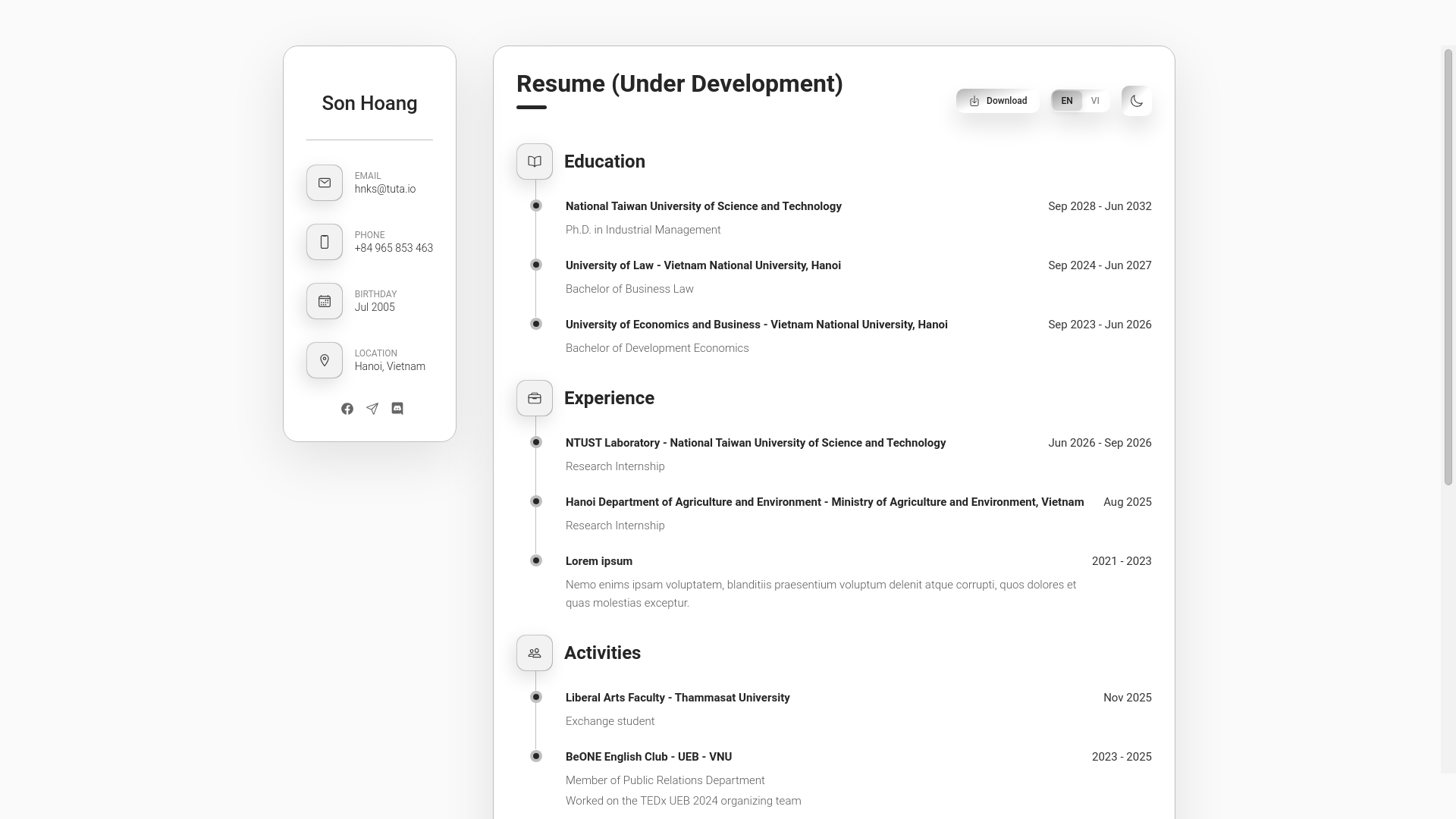Screen dimensions: 1456x819
Task: Open the Facebook profile icon
Action: (x=347, y=409)
